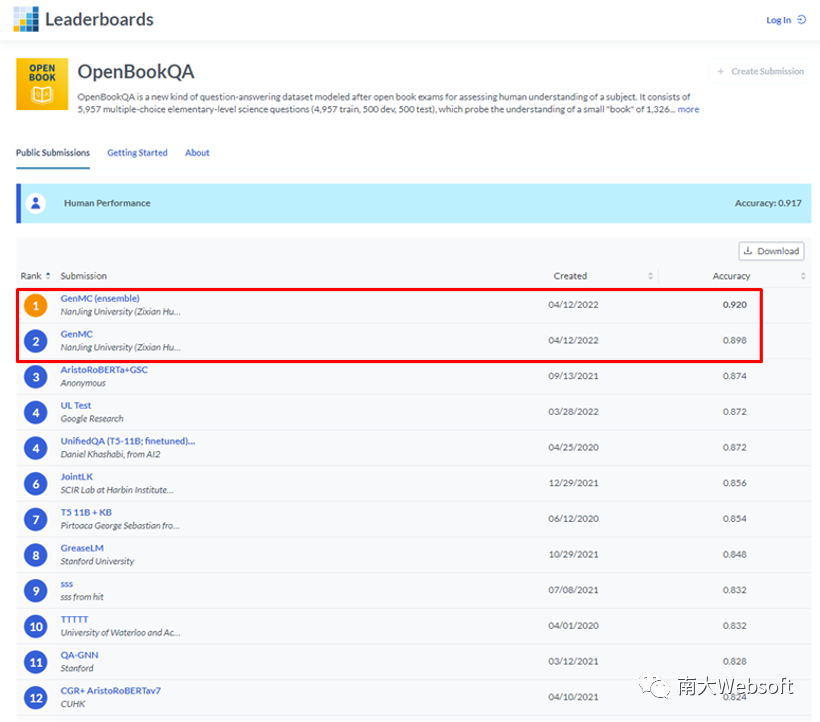Click the rank 7 badge for T5 11B + KB
Image resolution: width=820 pixels, height=722 pixels.
click(36, 519)
